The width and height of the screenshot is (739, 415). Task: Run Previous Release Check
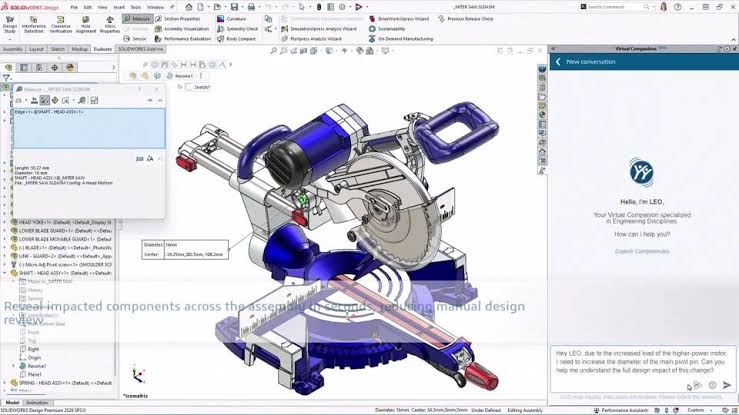(466, 19)
